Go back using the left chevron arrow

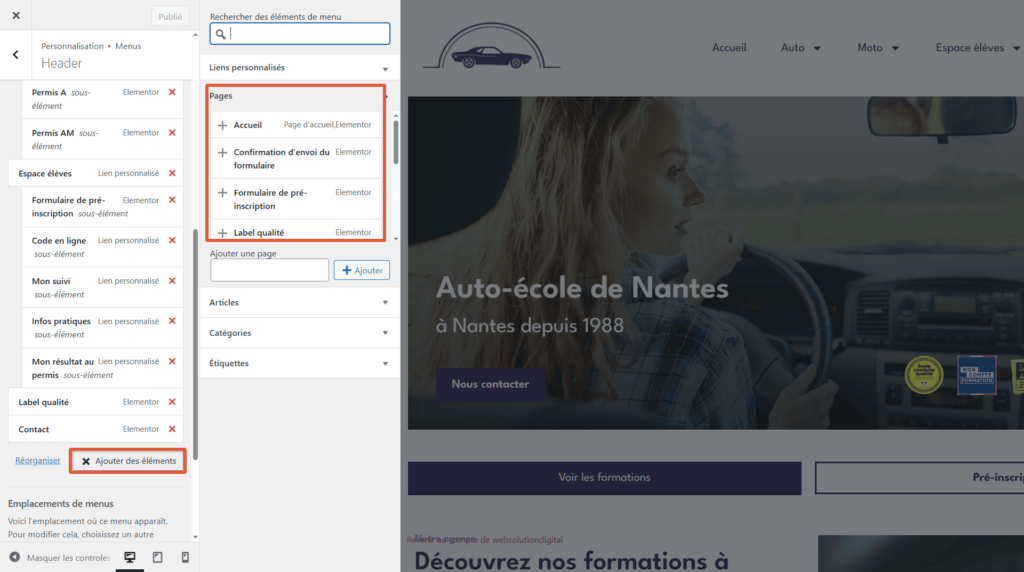[x=16, y=55]
